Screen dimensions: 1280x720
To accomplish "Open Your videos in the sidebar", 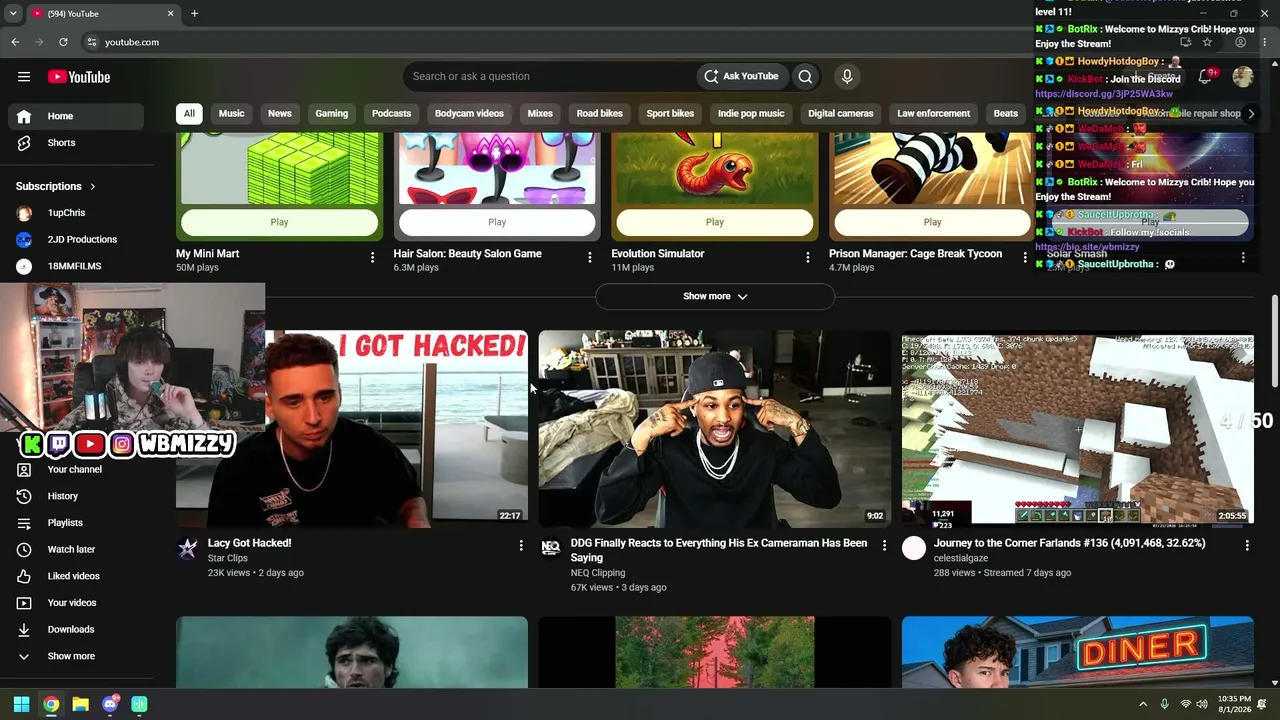I will 76,603.
